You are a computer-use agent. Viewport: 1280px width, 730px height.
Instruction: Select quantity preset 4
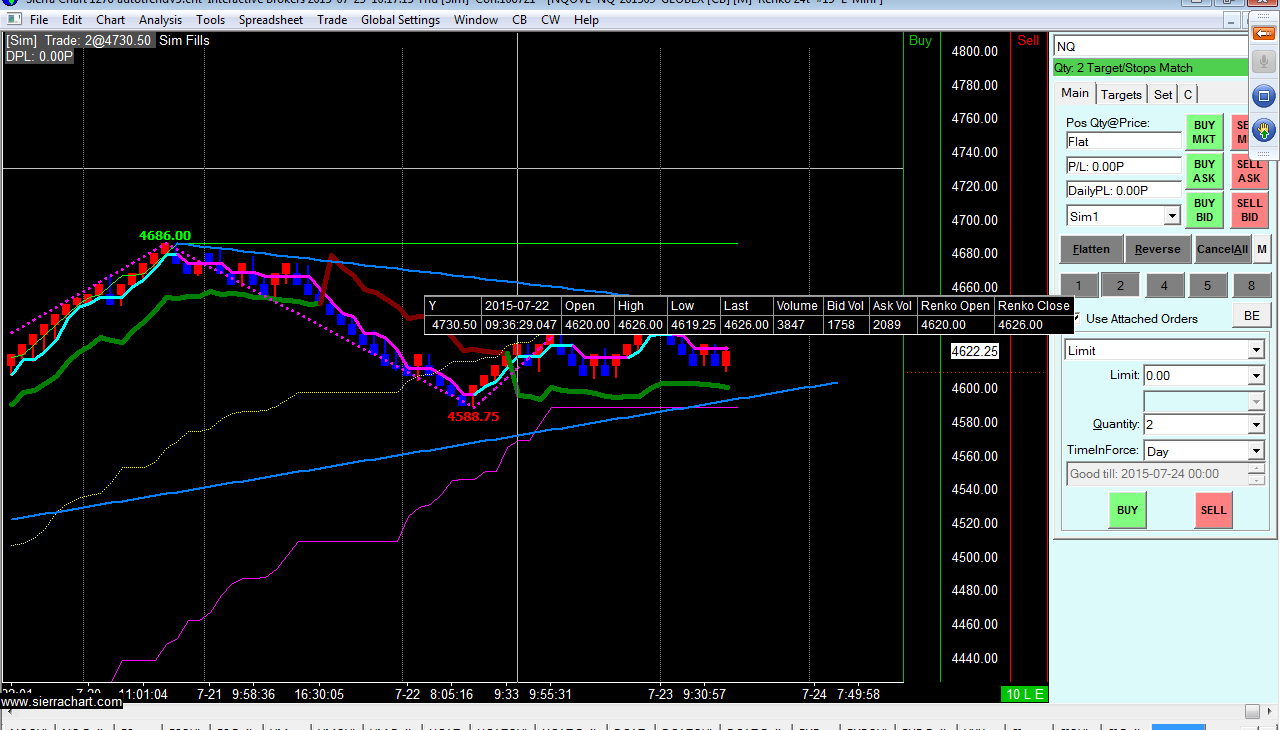pos(1164,286)
